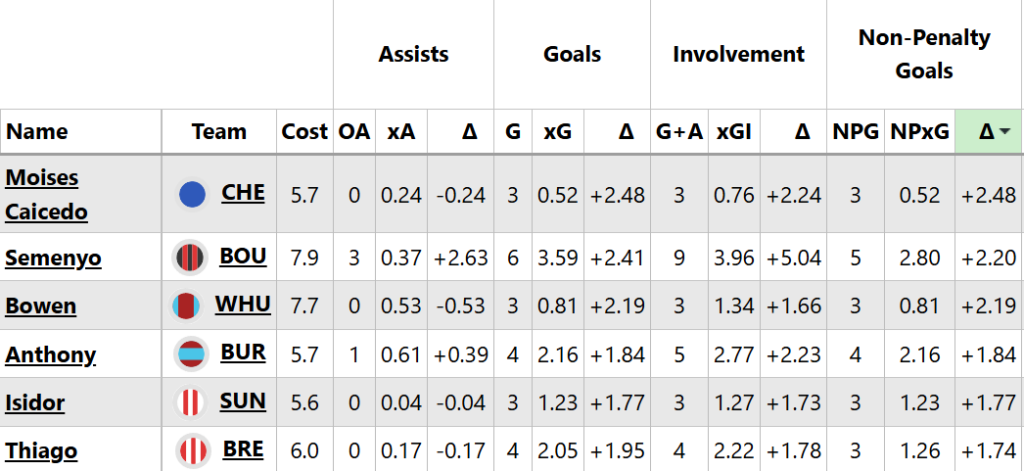
Task: Sort by the Team column header
Action: (219, 131)
